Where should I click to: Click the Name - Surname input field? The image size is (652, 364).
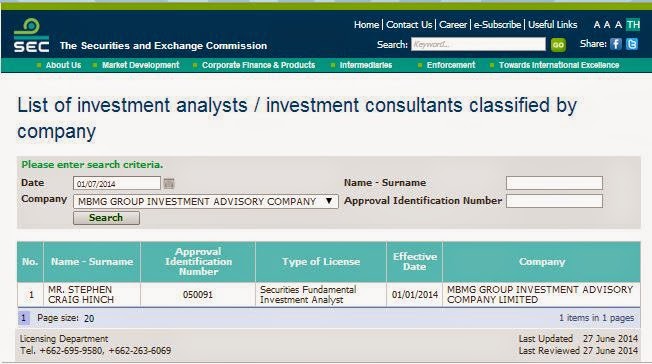554,183
